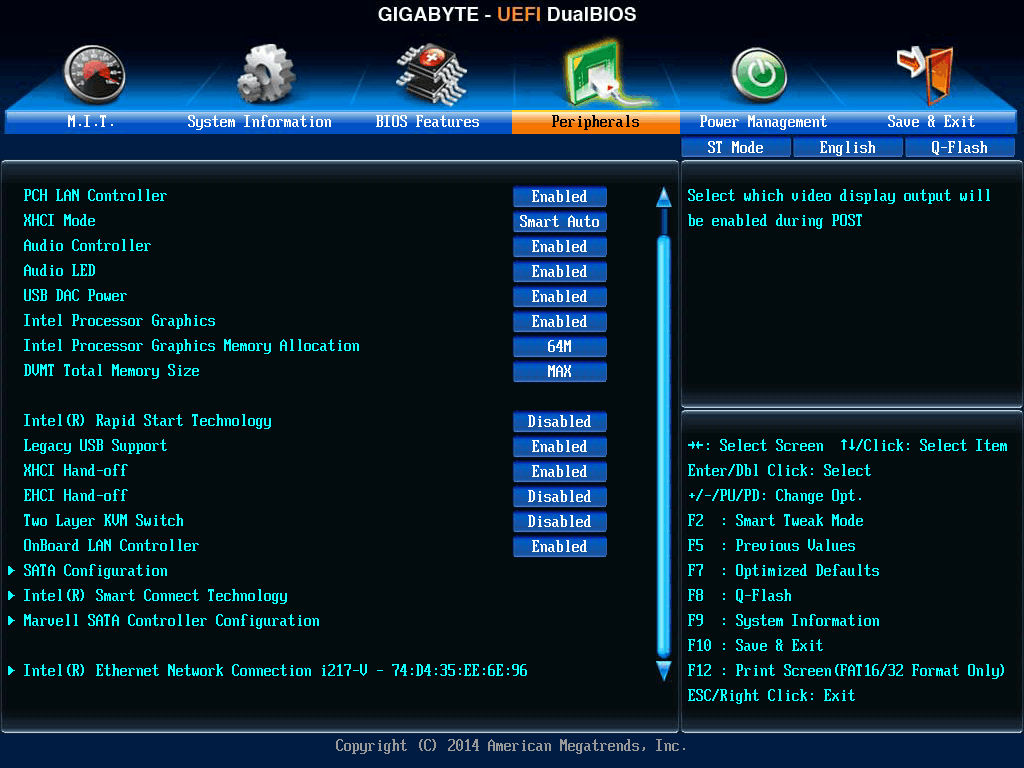Image resolution: width=1024 pixels, height=768 pixels.
Task: Open Intel Ethernet Network Connection i217-V entry
Action: click(275, 671)
